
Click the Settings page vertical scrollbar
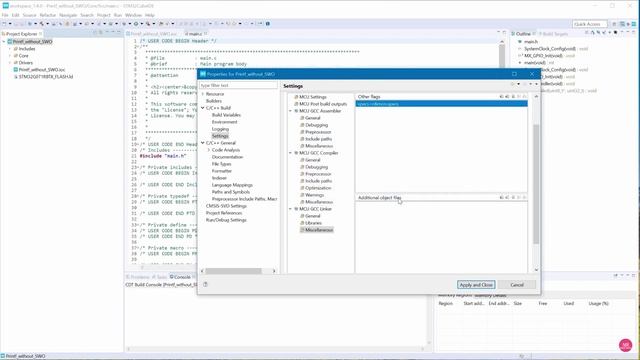pyautogui.click(x=536, y=184)
